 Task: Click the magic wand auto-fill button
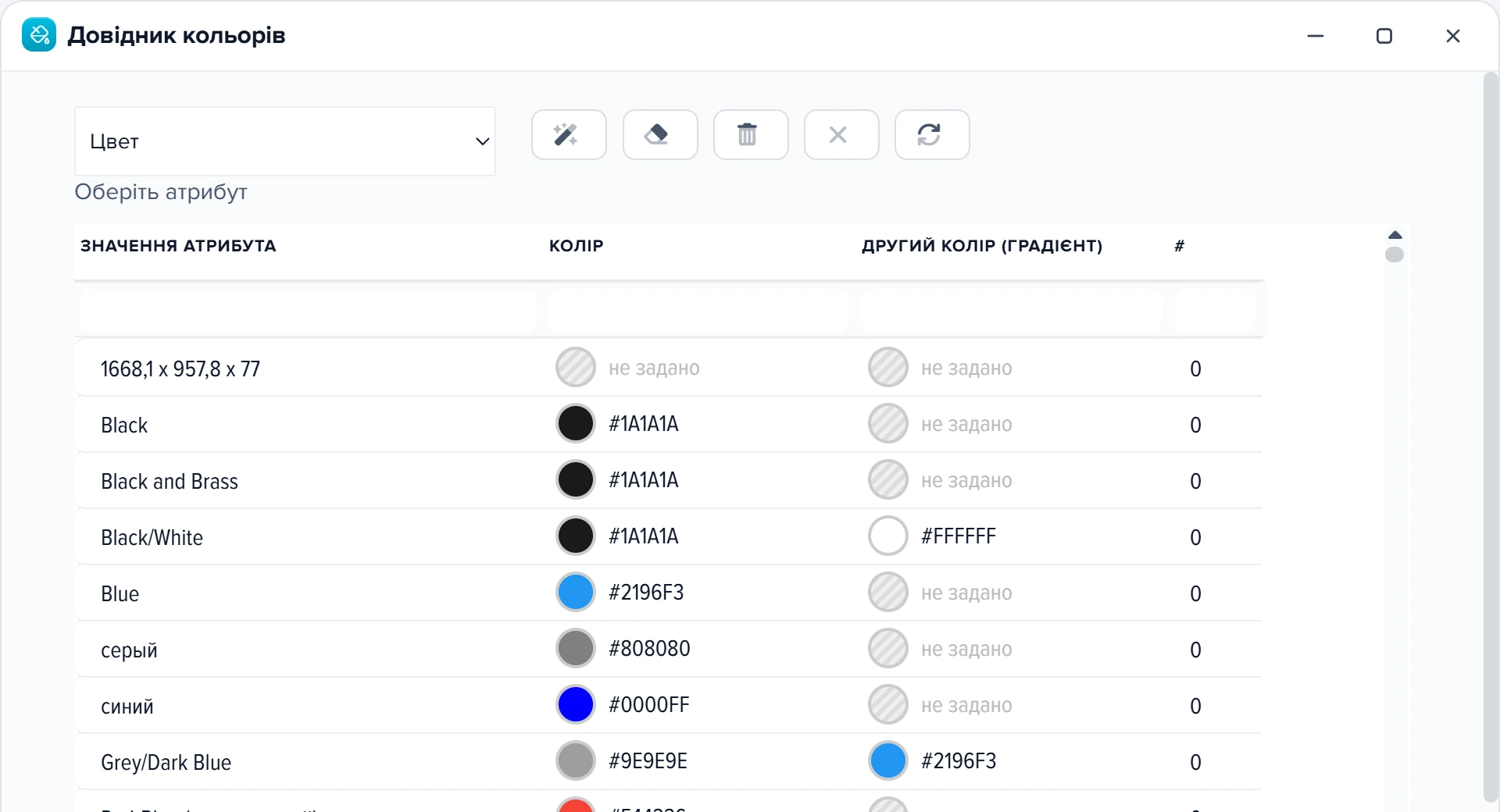click(569, 135)
